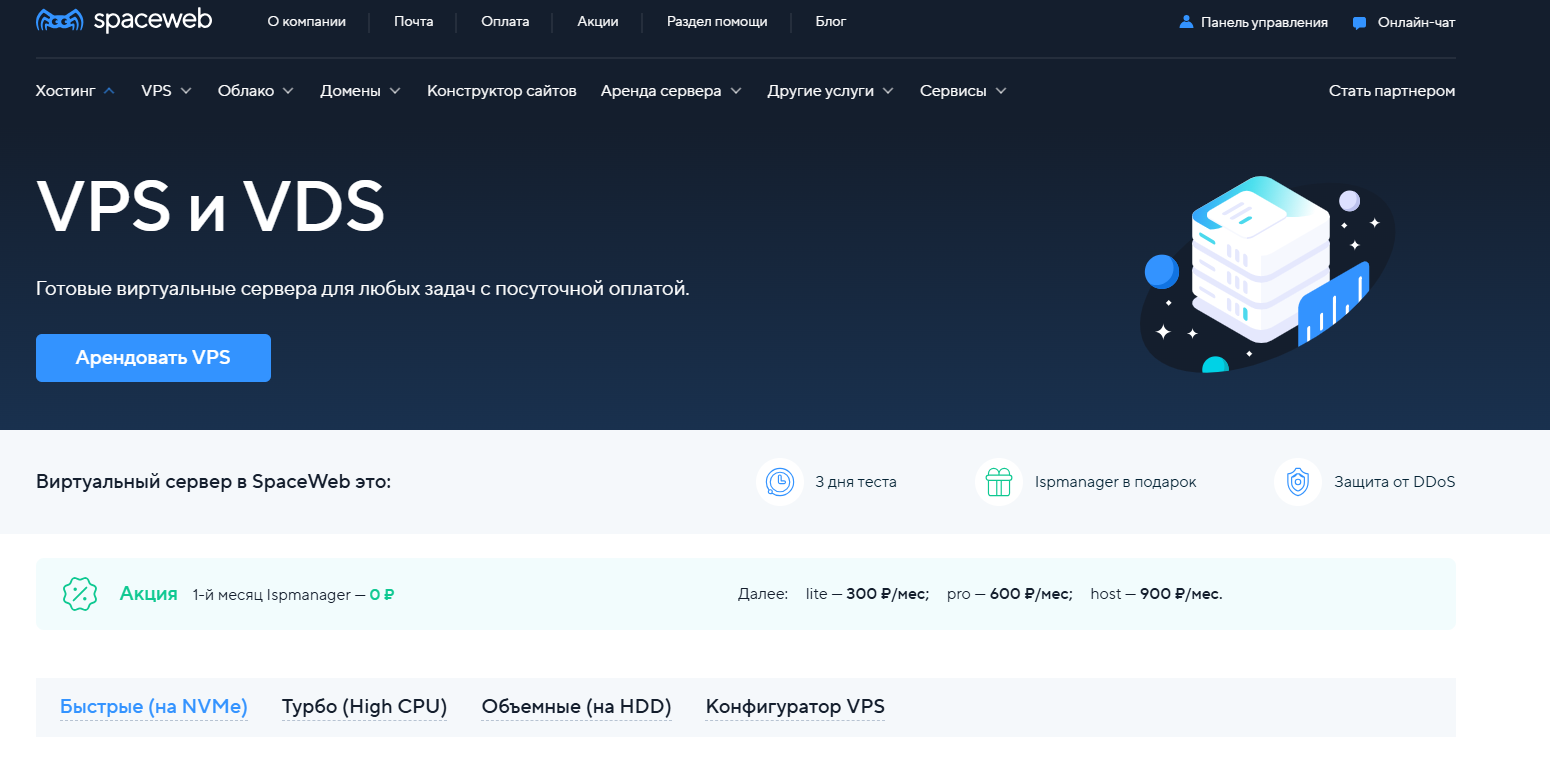Open the Конфигуратор VPS tab
This screenshot has width=1550, height=760.
click(795, 707)
